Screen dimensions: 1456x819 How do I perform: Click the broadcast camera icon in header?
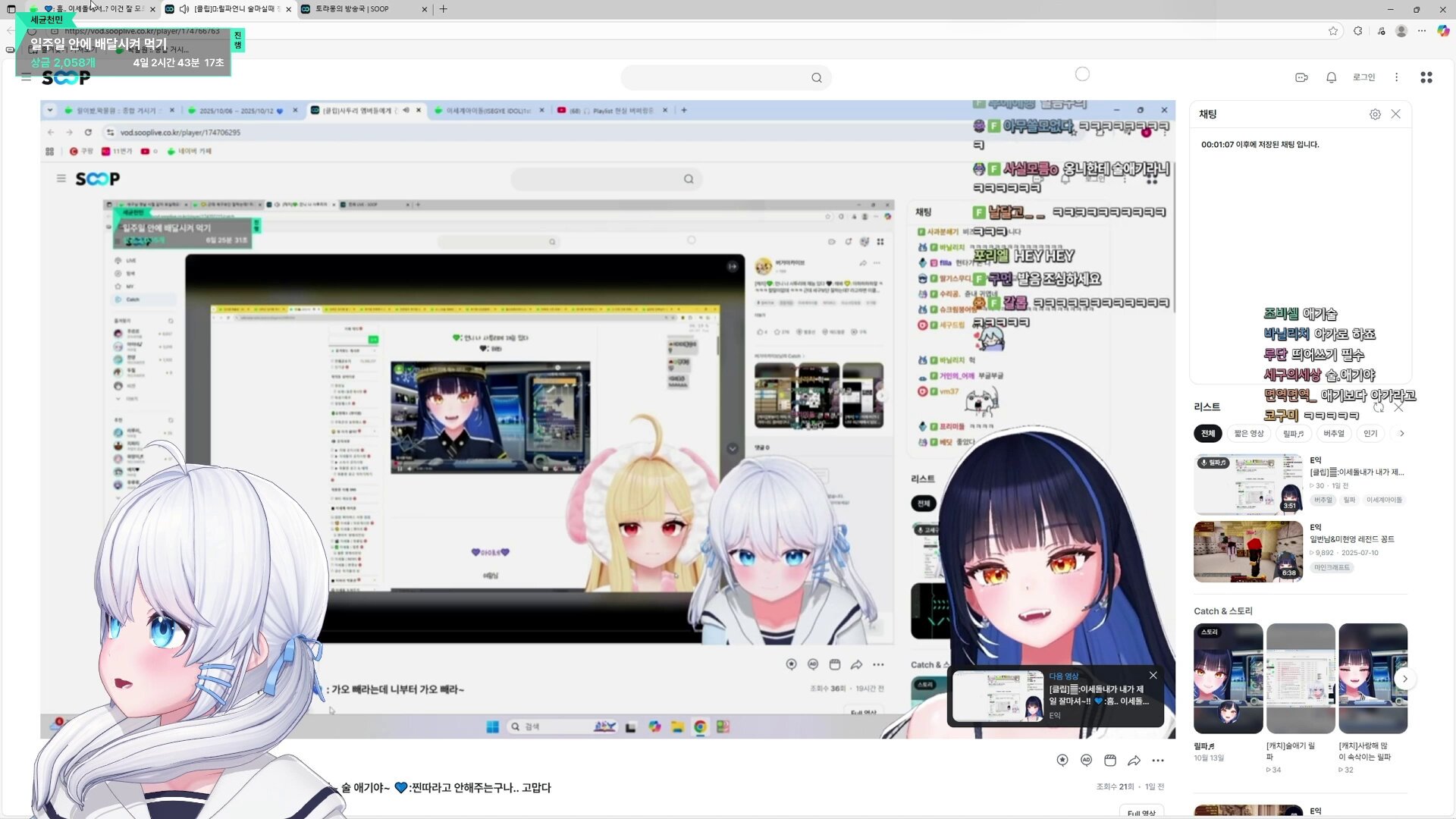click(x=1301, y=77)
